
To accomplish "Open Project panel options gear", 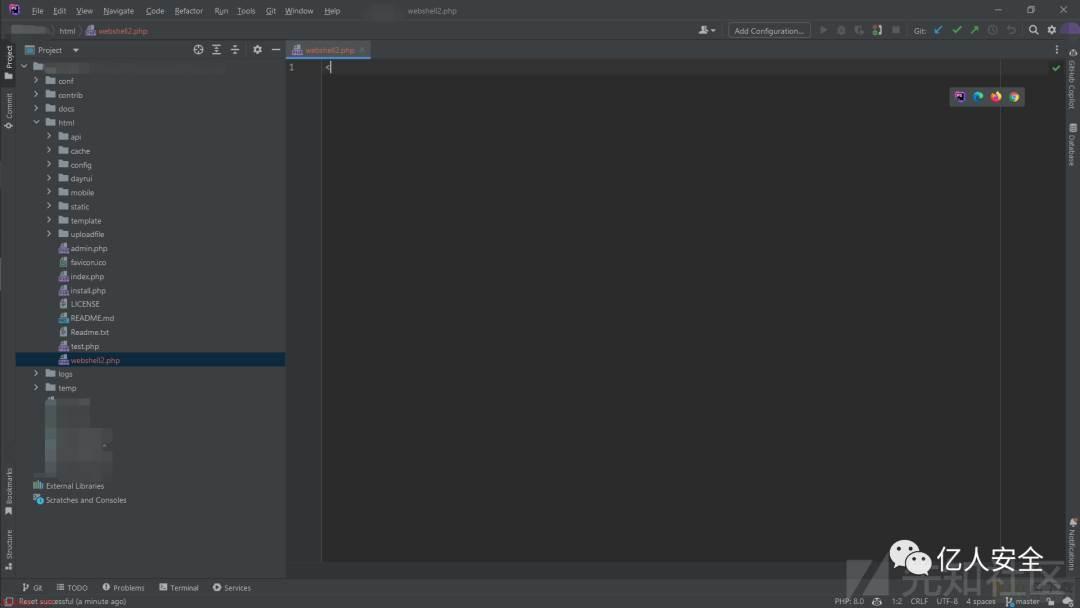I will [x=257, y=50].
